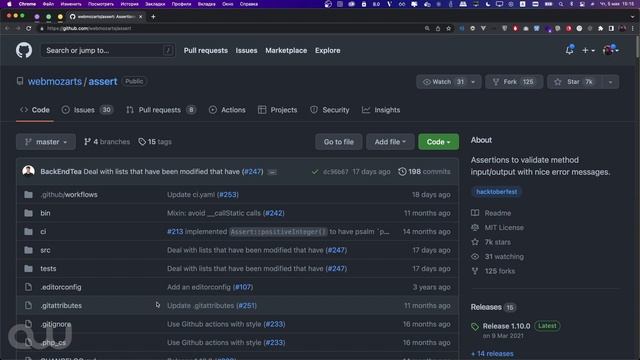Open the latest commit message link
The height and width of the screenshot is (360, 640).
coord(162,172)
